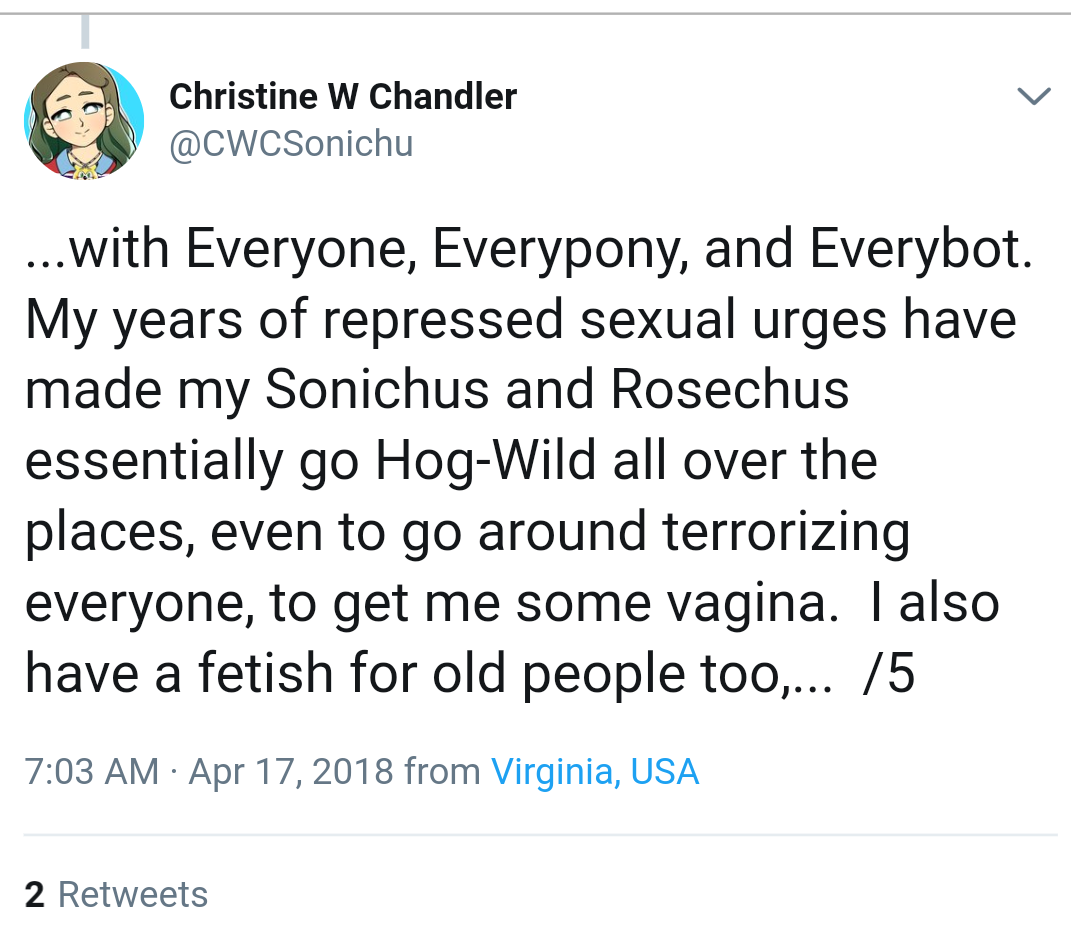Click the cartoon profile avatar
1071x944 pixels.
(84, 120)
